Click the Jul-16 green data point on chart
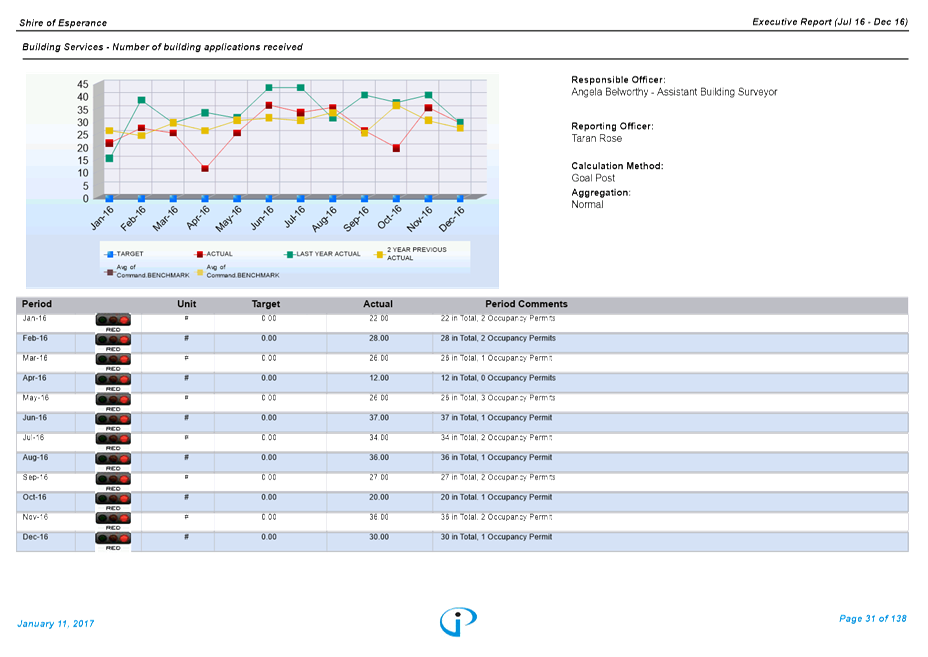 (x=301, y=88)
